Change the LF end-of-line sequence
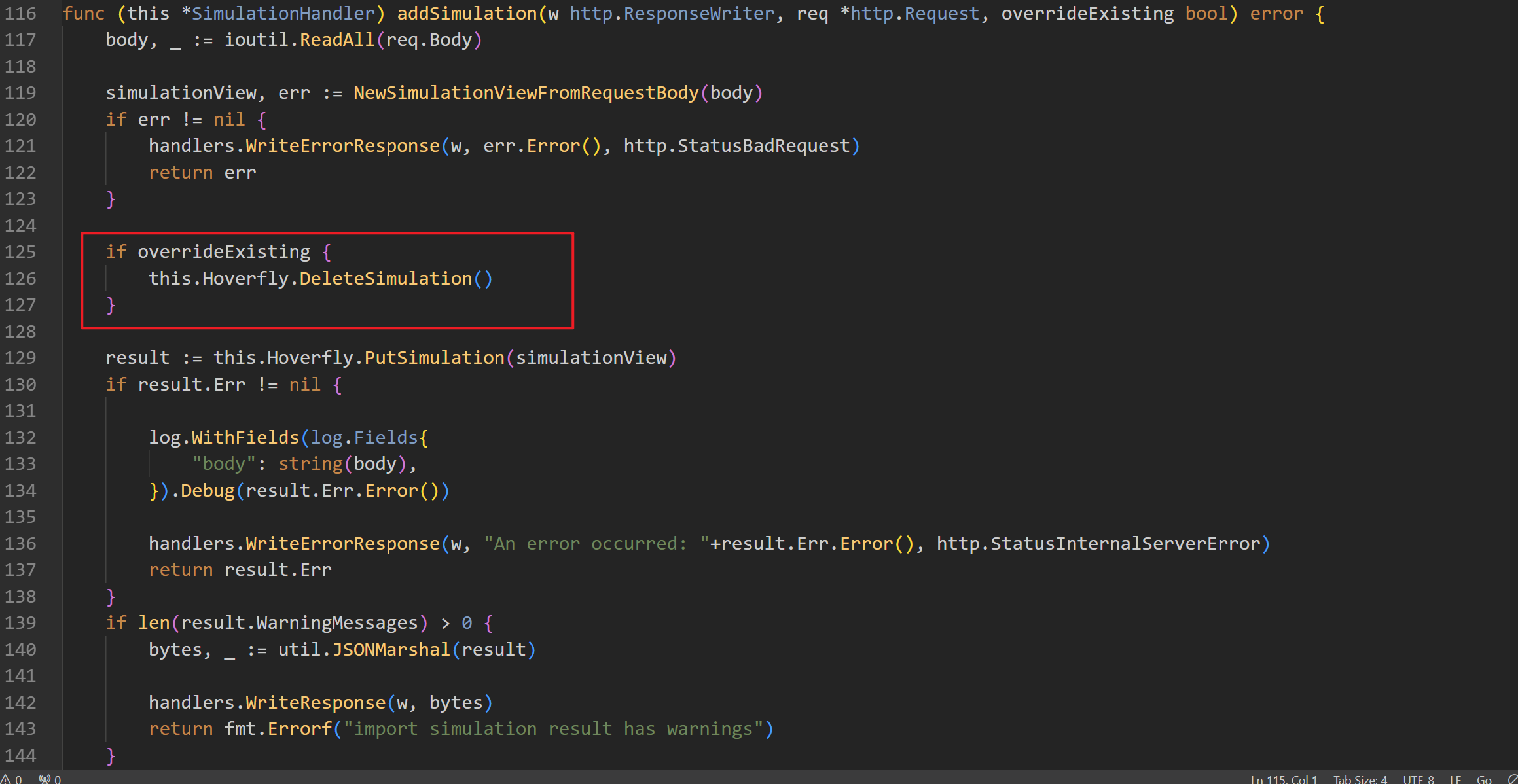The width and height of the screenshot is (1518, 784). pyautogui.click(x=1456, y=779)
